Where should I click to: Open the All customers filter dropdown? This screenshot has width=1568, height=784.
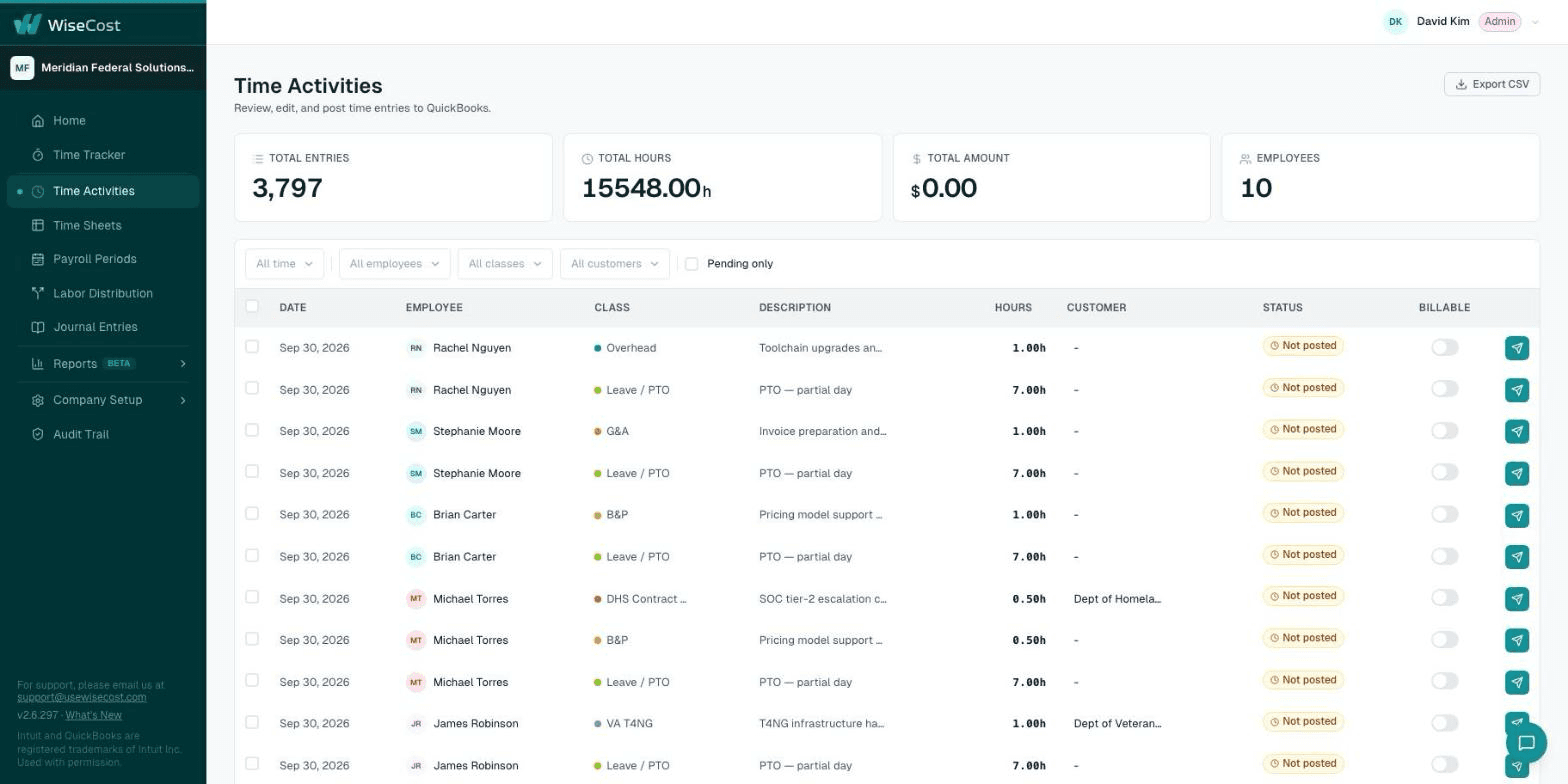[x=614, y=264]
